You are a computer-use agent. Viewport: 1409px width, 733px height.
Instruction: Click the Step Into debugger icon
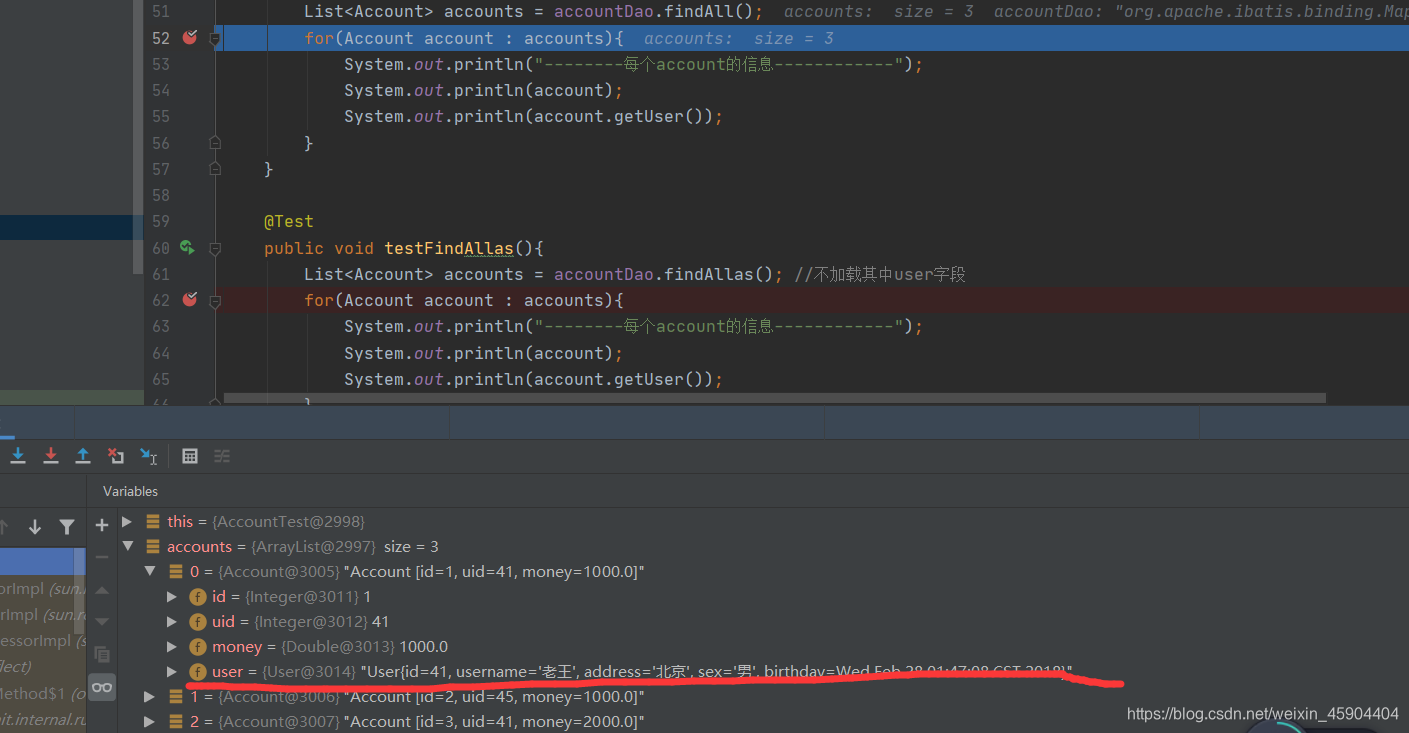(x=17, y=456)
